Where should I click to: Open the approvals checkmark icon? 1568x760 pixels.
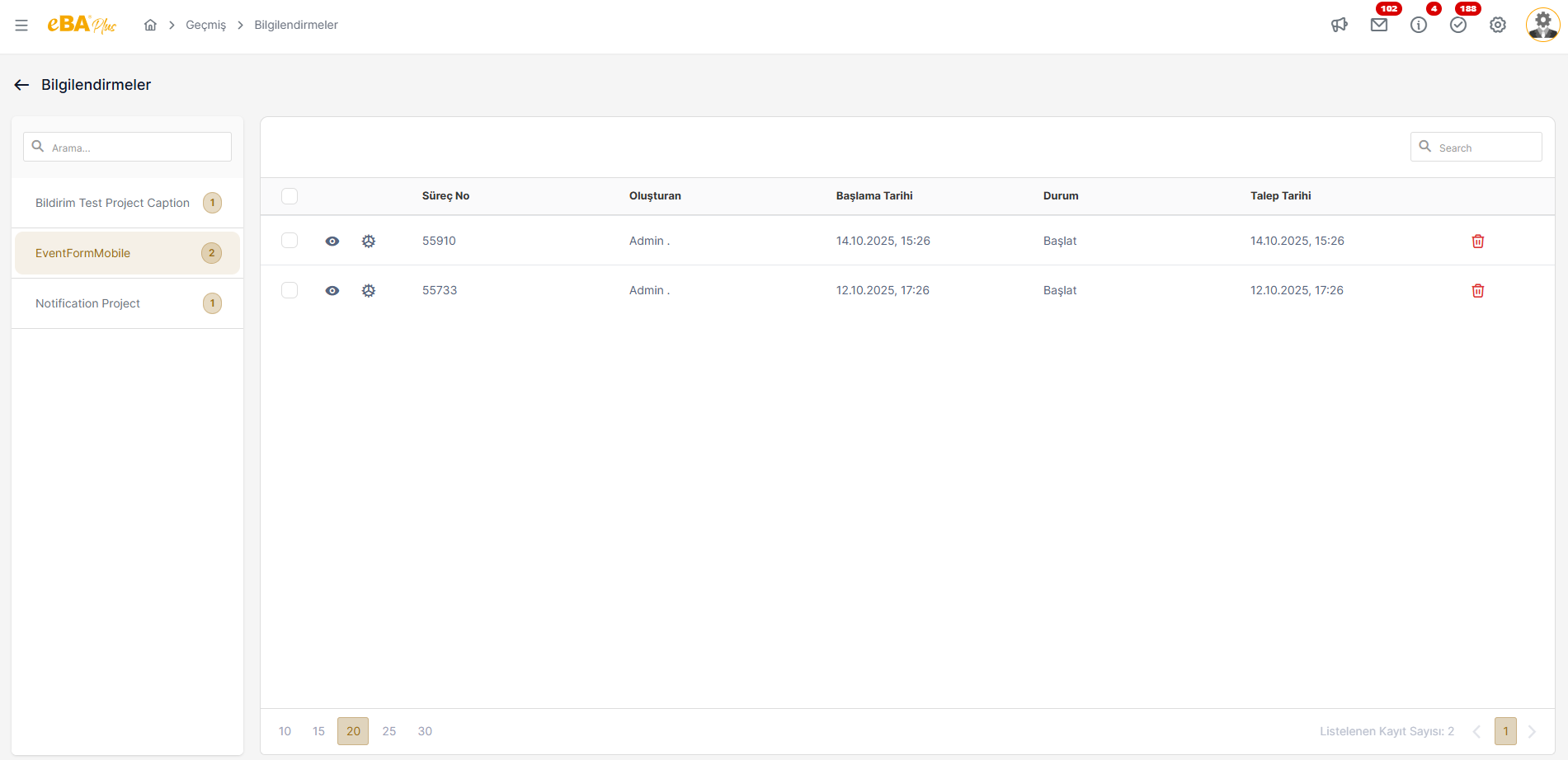click(x=1457, y=26)
